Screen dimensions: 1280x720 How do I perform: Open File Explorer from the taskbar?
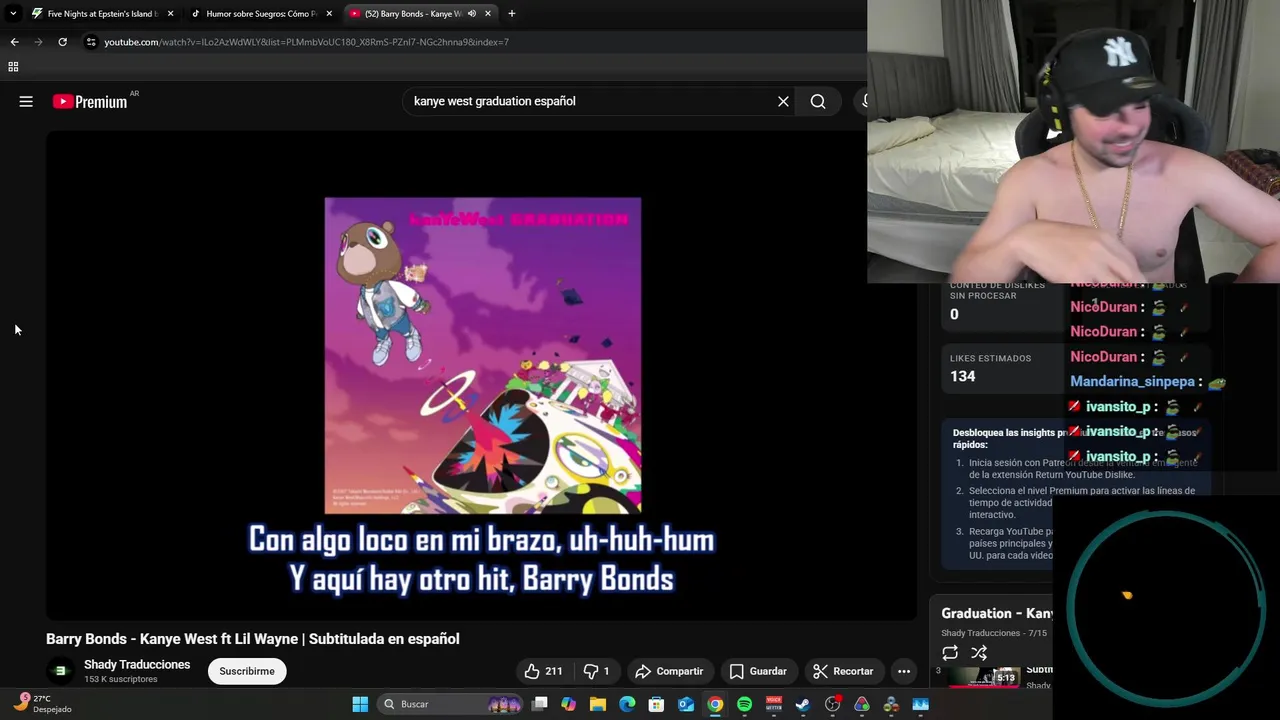598,704
